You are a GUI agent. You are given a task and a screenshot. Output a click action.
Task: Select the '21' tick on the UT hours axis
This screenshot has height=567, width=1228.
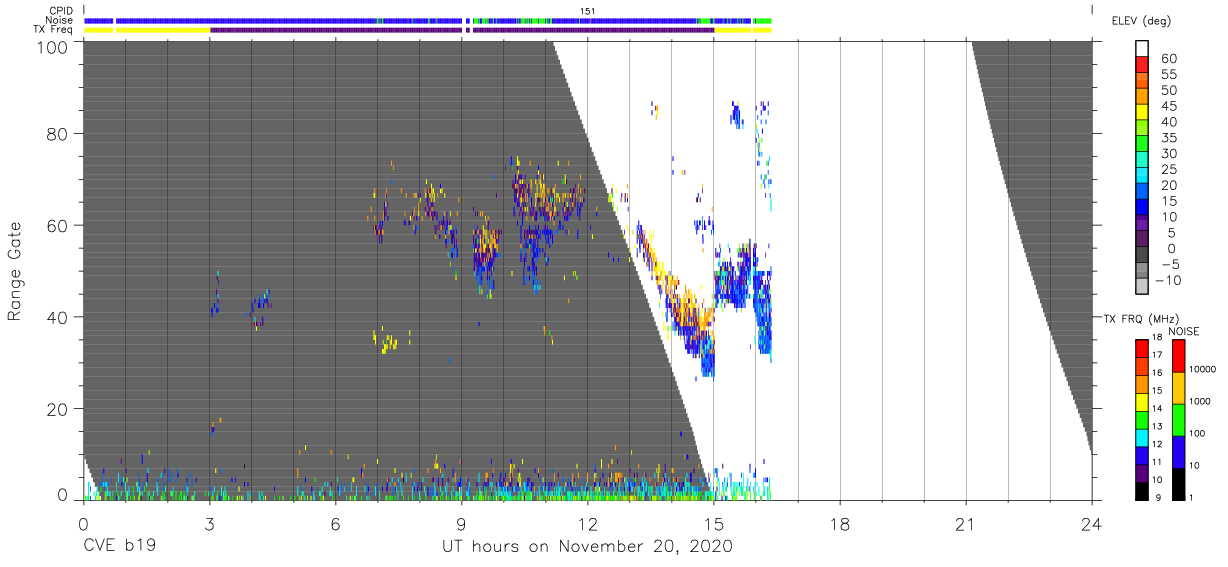pos(965,523)
